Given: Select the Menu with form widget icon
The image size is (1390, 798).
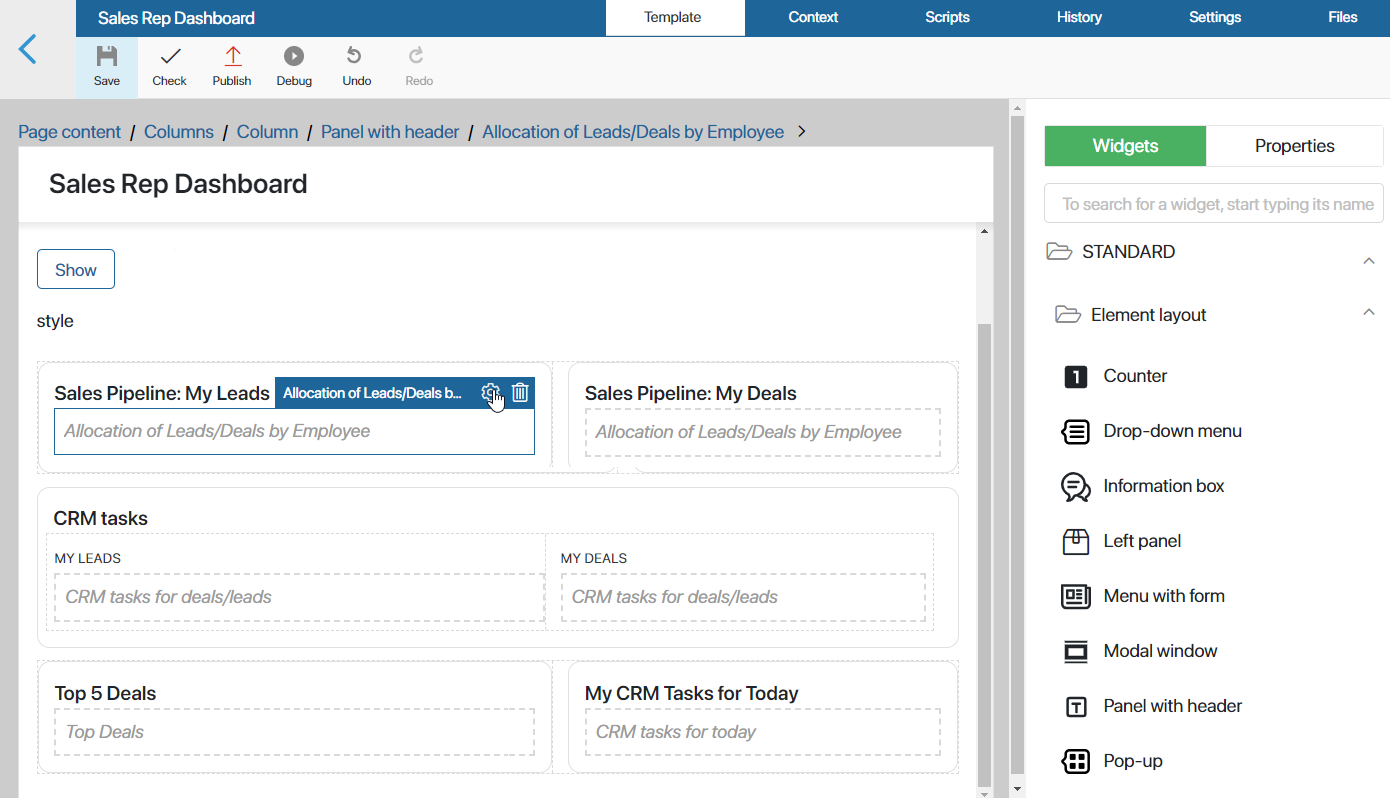Looking at the screenshot, I should (1075, 597).
